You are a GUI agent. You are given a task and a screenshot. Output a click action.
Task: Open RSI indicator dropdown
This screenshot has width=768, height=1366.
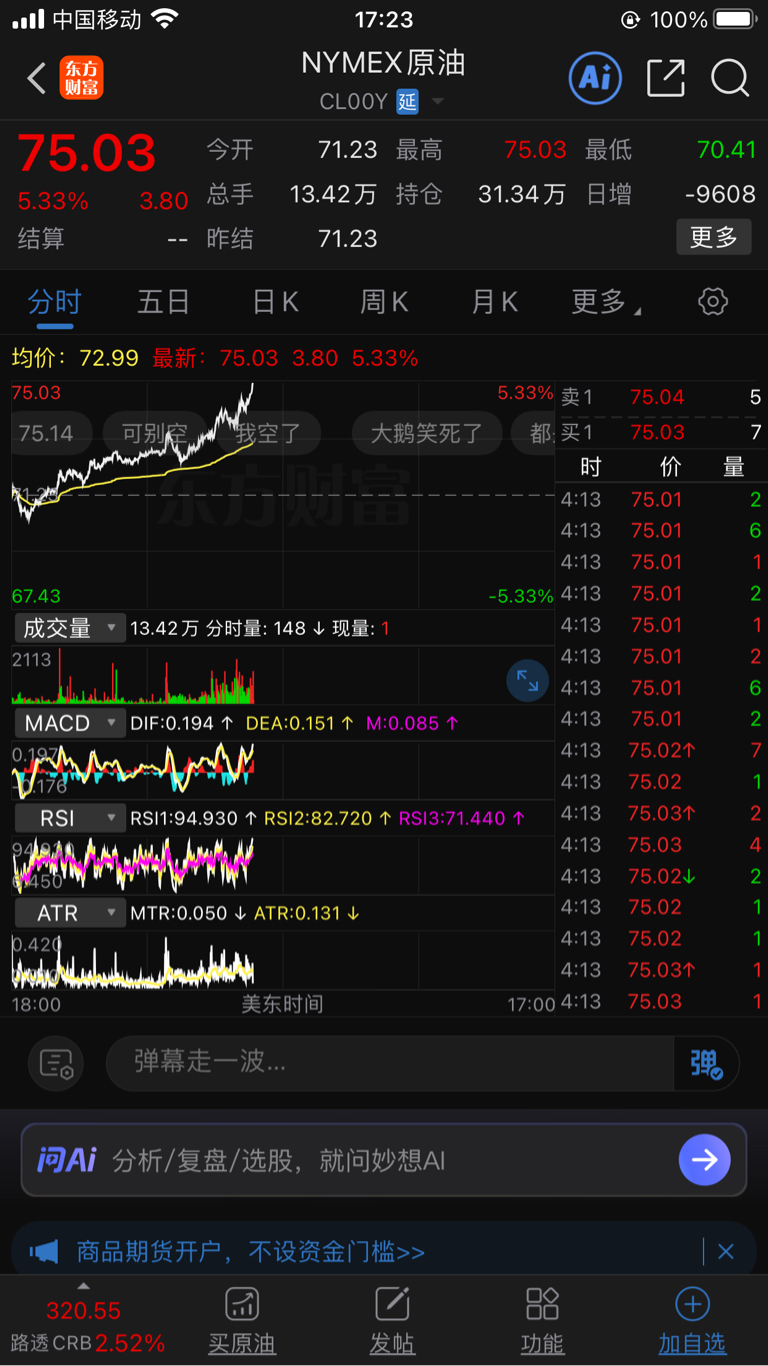click(69, 818)
